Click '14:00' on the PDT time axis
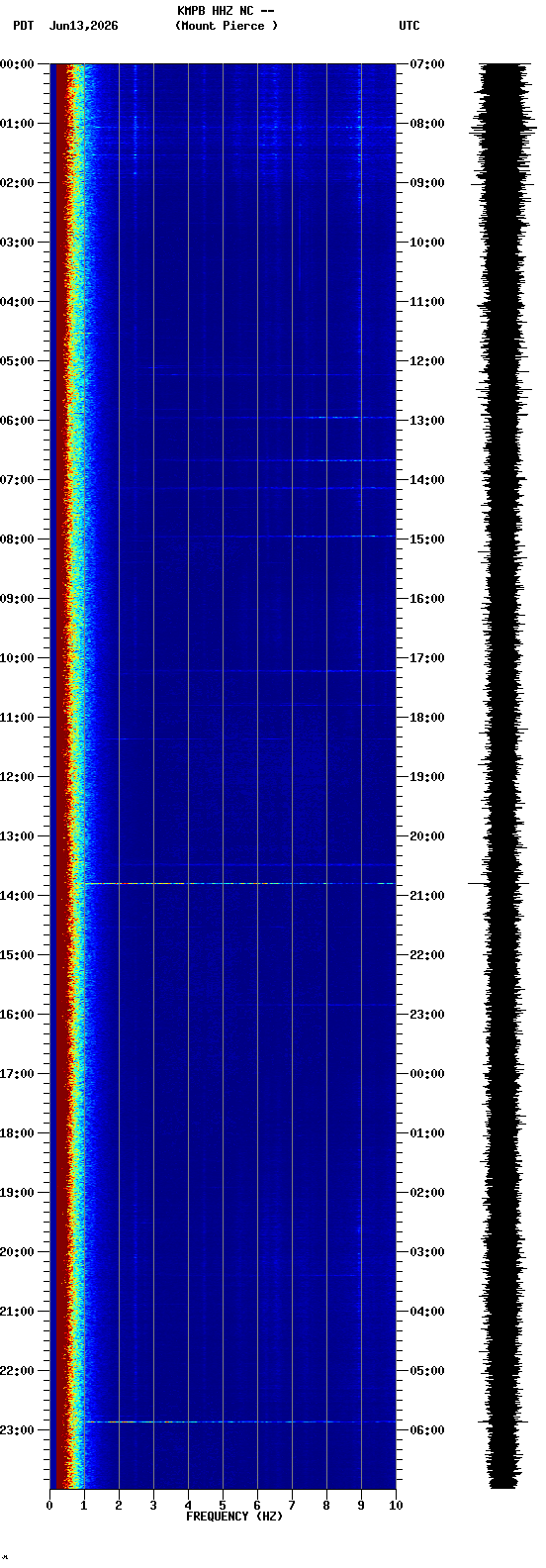 pos(18,896)
